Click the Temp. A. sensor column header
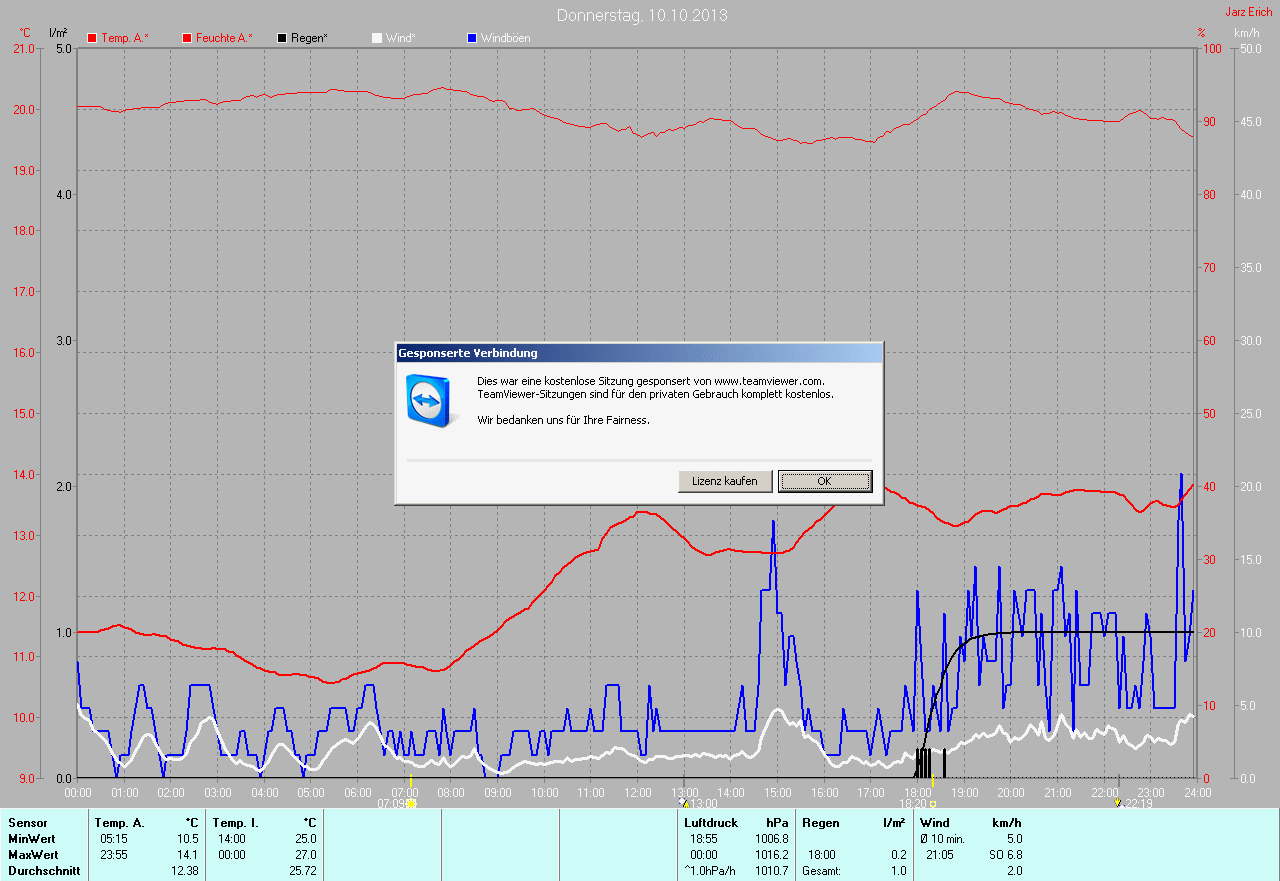 point(119,823)
